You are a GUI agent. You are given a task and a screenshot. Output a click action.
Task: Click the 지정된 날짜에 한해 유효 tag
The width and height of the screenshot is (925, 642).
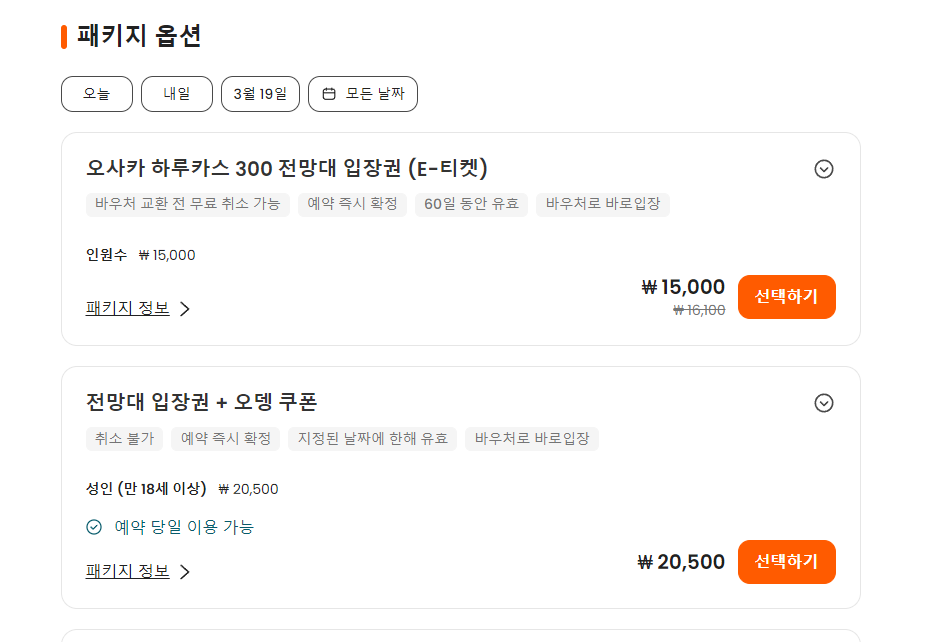pos(373,438)
